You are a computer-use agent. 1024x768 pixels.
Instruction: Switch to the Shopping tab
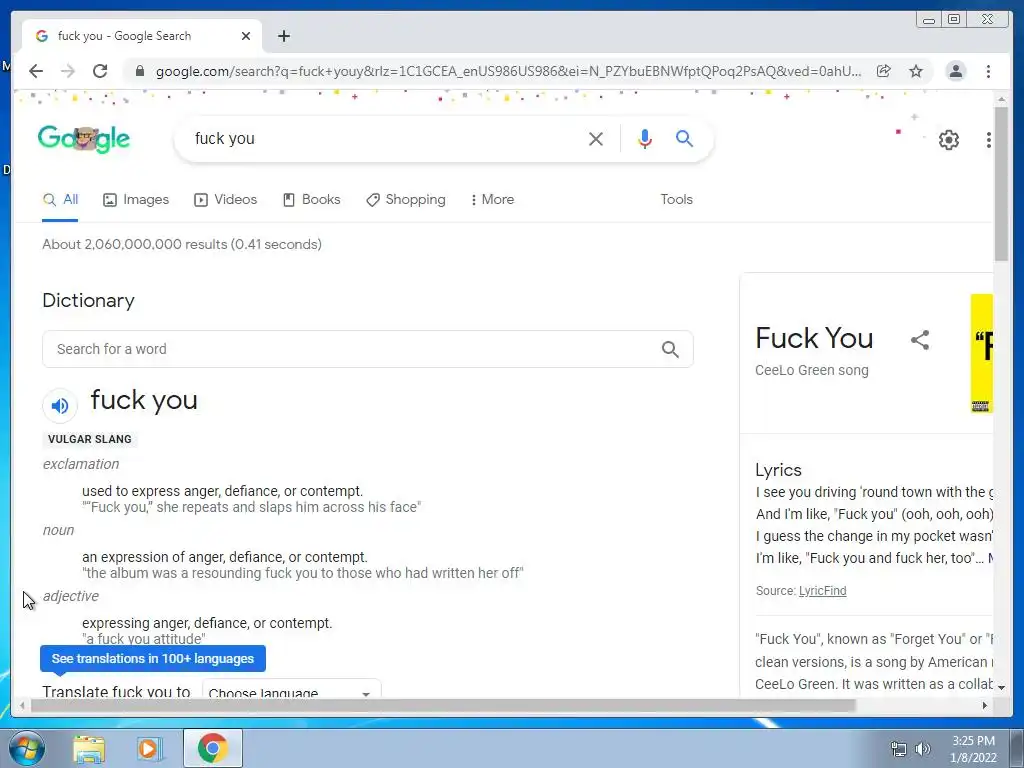coord(406,200)
